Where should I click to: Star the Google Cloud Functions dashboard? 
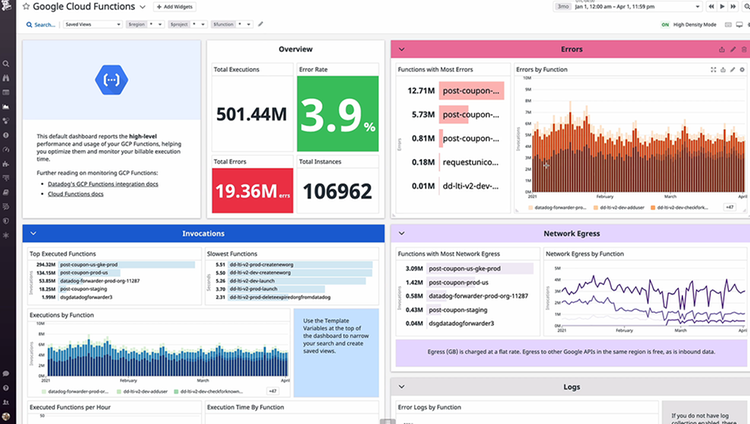[26, 7]
